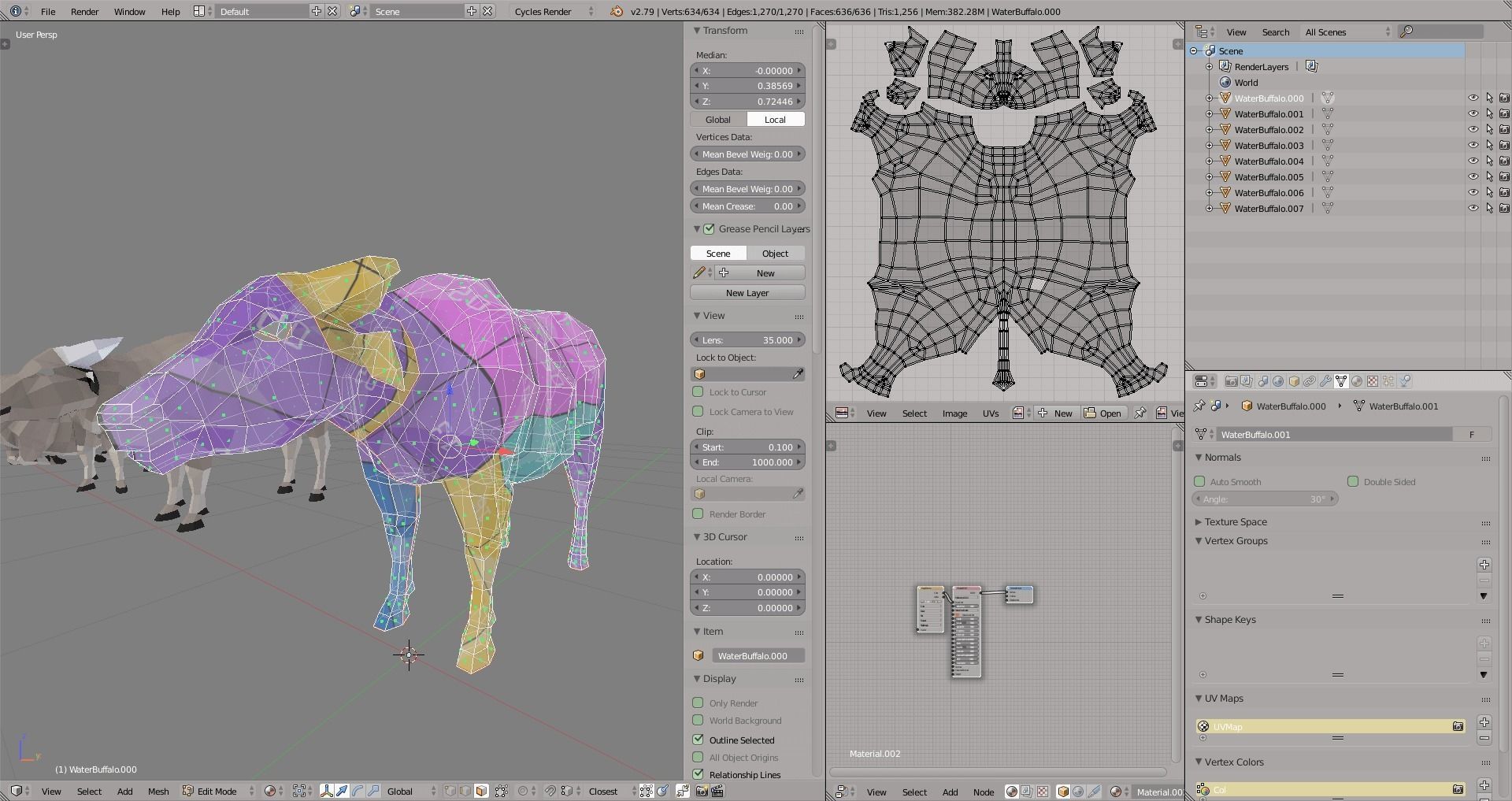Expand WaterBuffalo.001 in the outliner tree
The height and width of the screenshot is (801, 1512).
pos(1210,114)
